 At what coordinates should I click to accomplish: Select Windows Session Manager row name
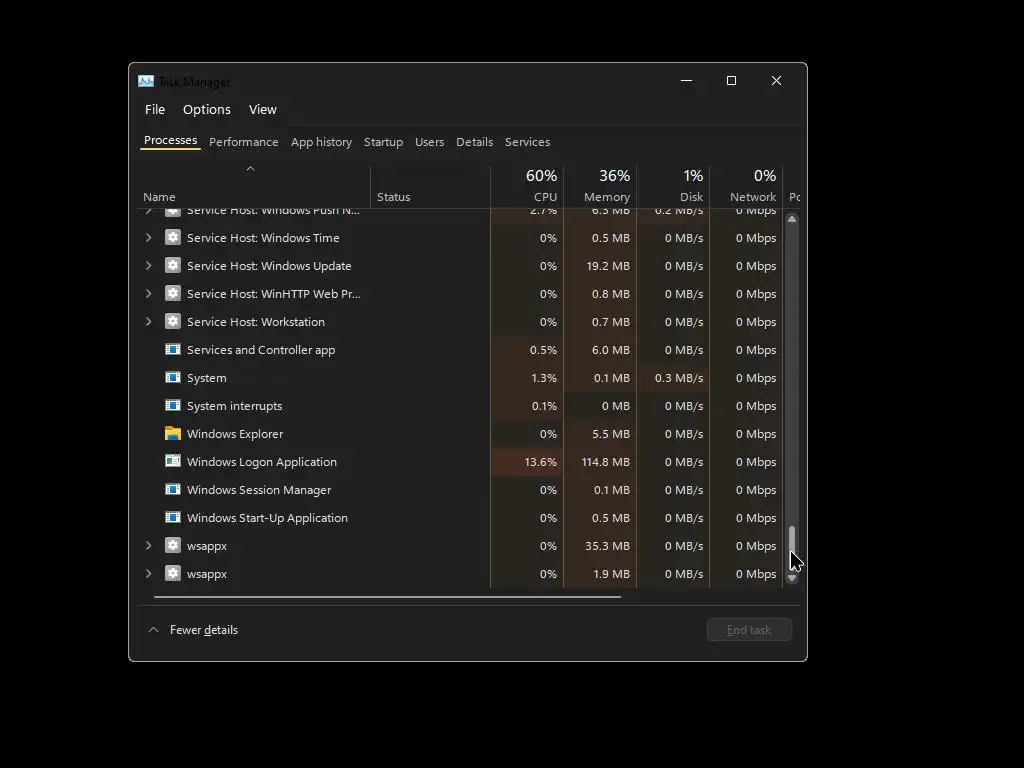259,490
